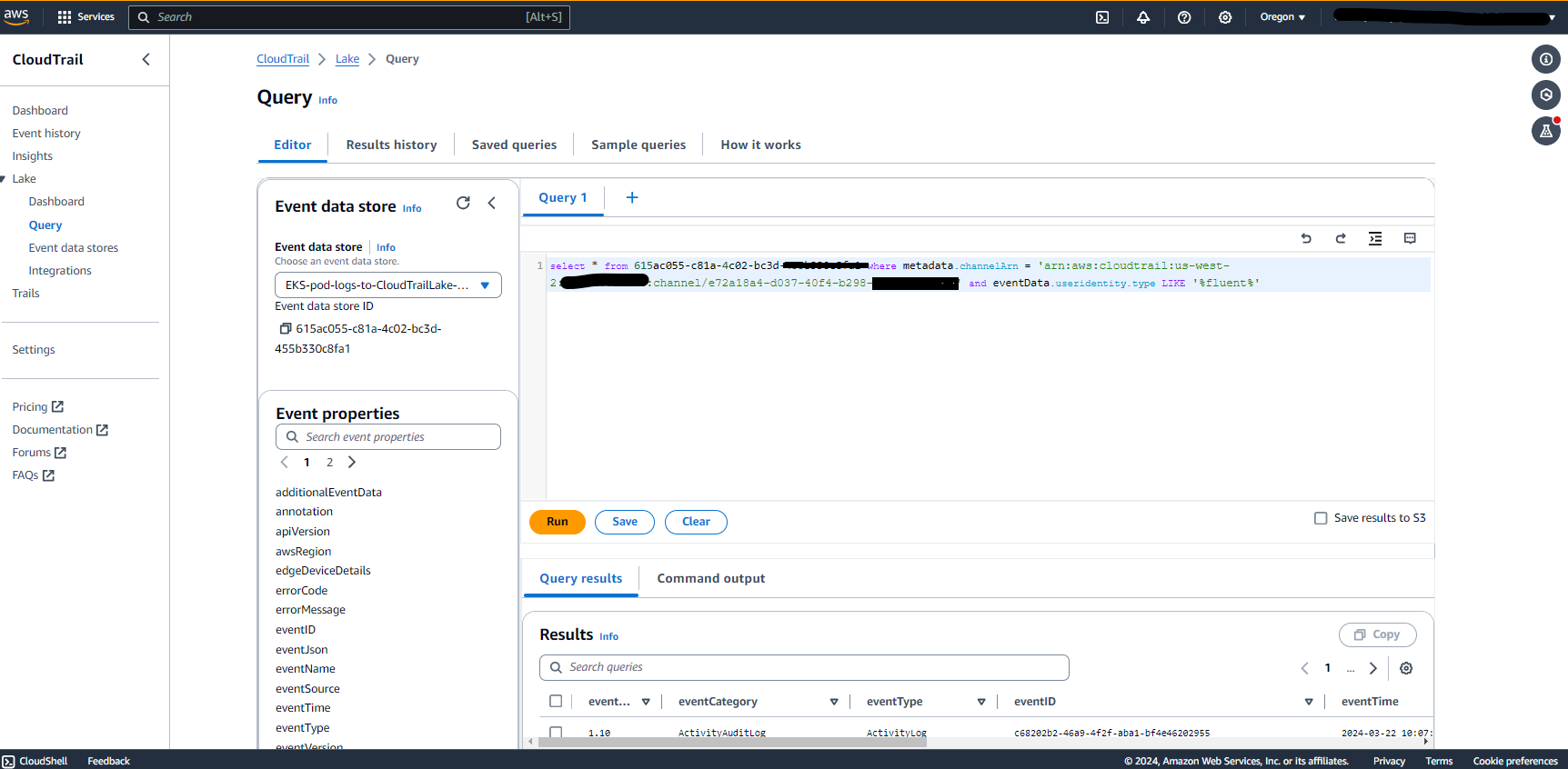Launch CloudShell from top bar icon

click(1102, 17)
